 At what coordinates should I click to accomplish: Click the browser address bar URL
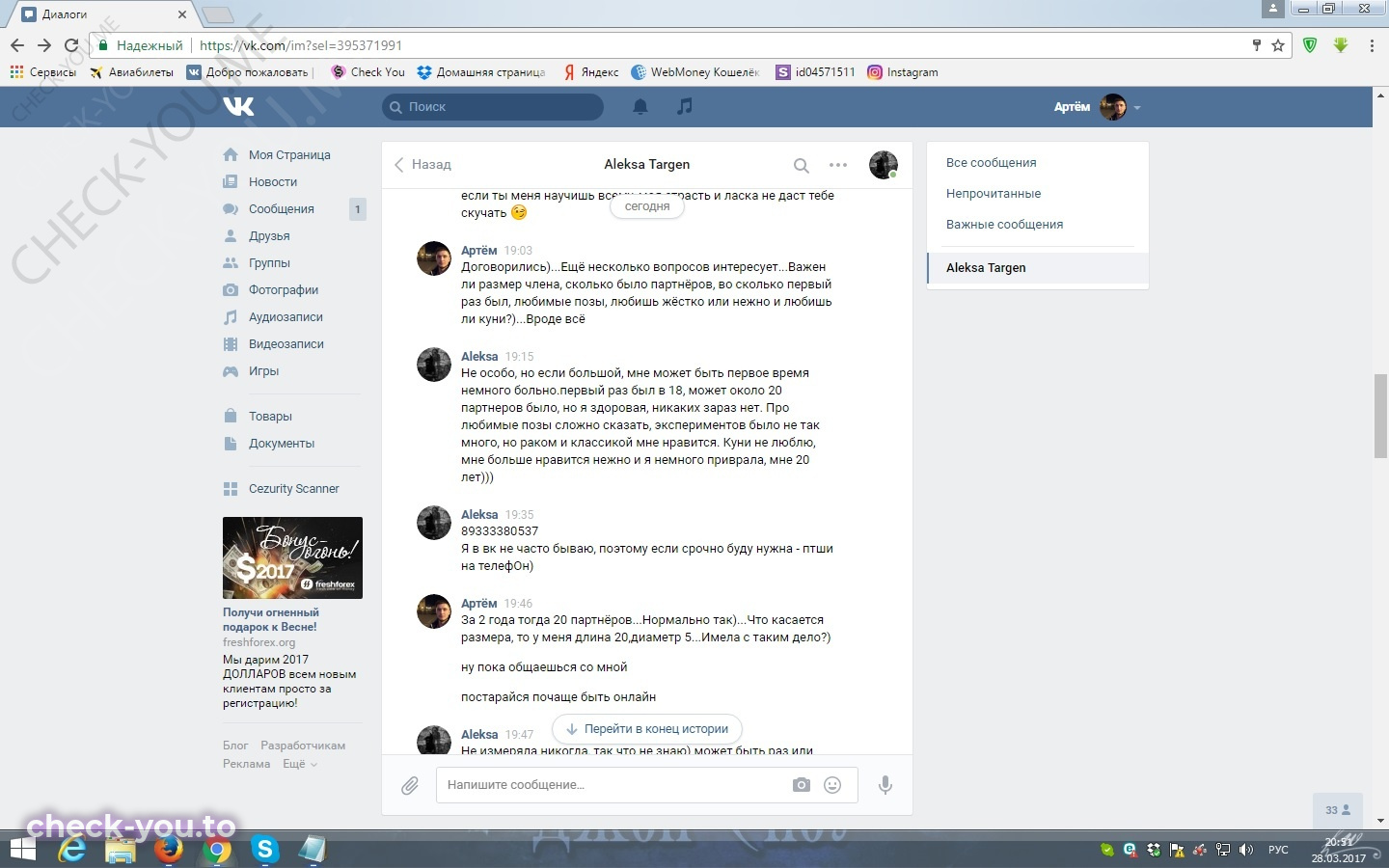point(301,45)
